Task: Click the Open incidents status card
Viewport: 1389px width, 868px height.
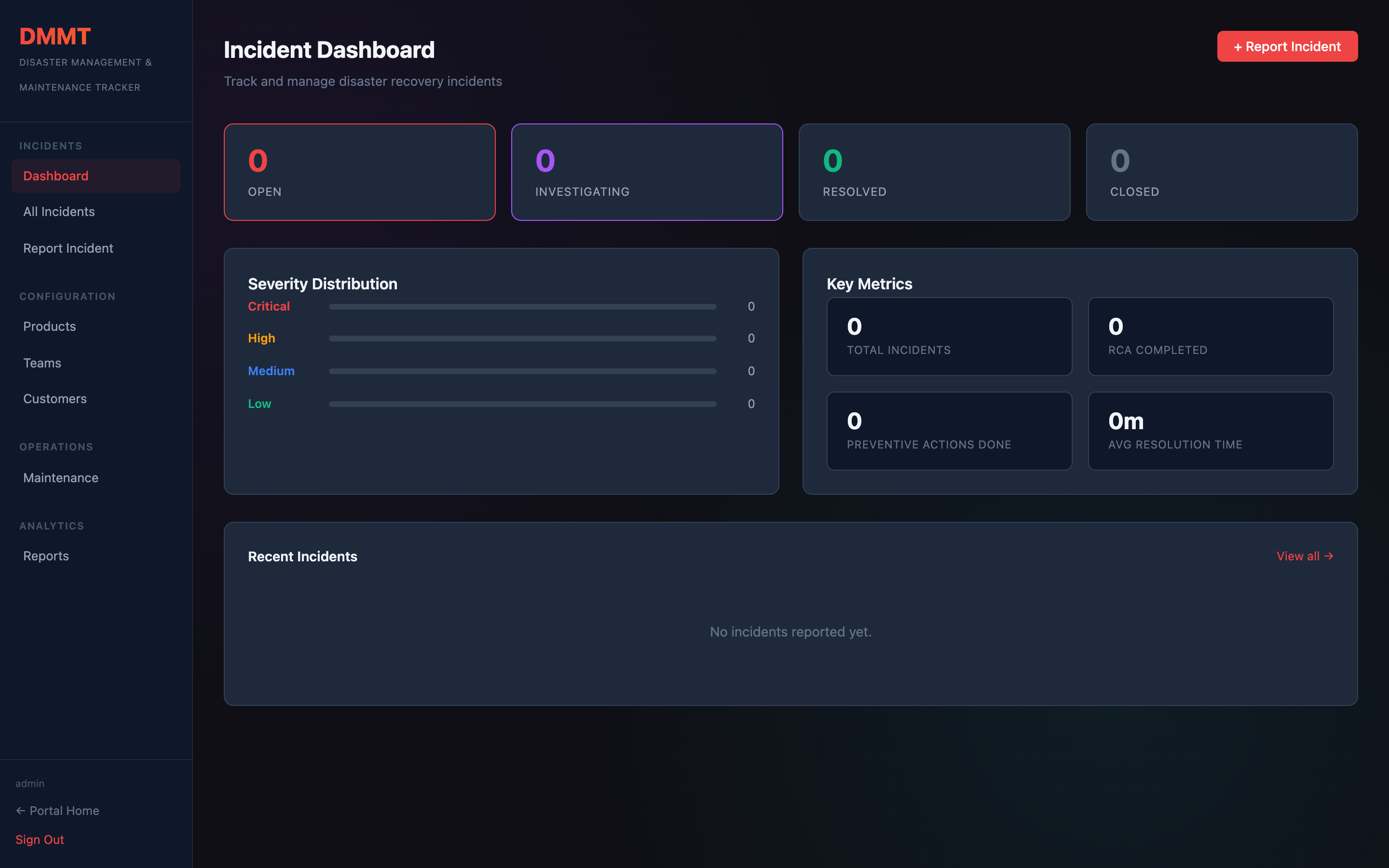Action: pyautogui.click(x=359, y=172)
